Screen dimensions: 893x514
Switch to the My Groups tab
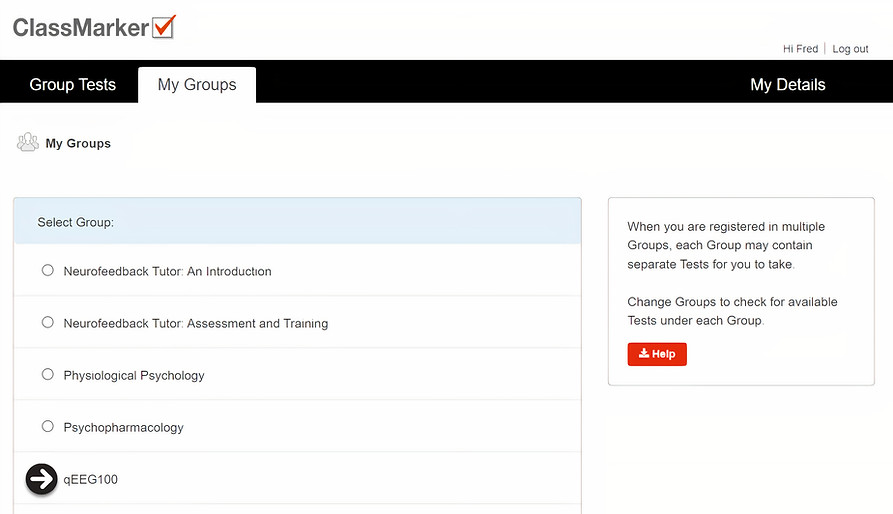point(197,85)
